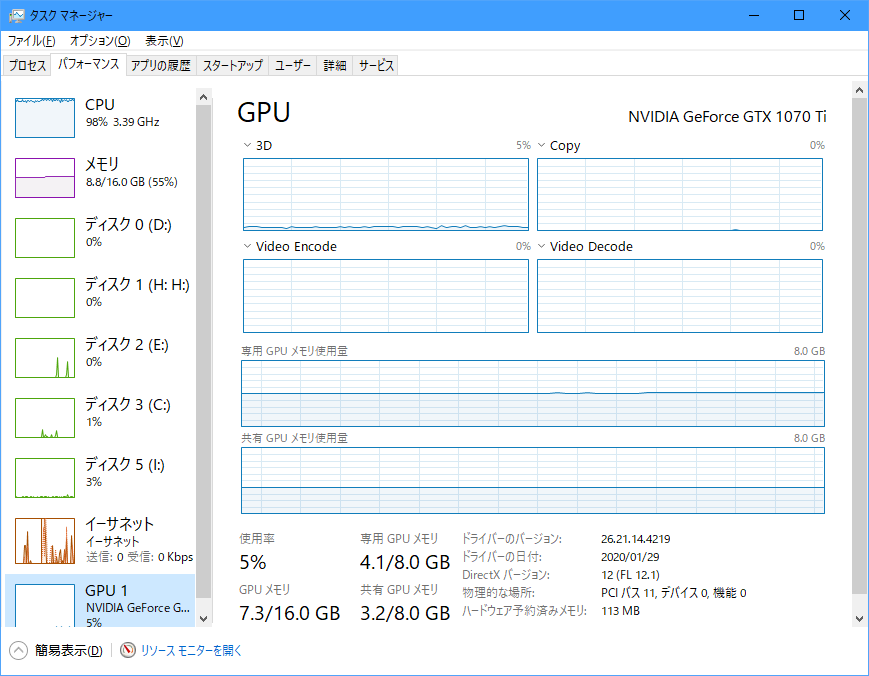Open ディスク 2 (E:) performance view

pyautogui.click(x=100, y=357)
